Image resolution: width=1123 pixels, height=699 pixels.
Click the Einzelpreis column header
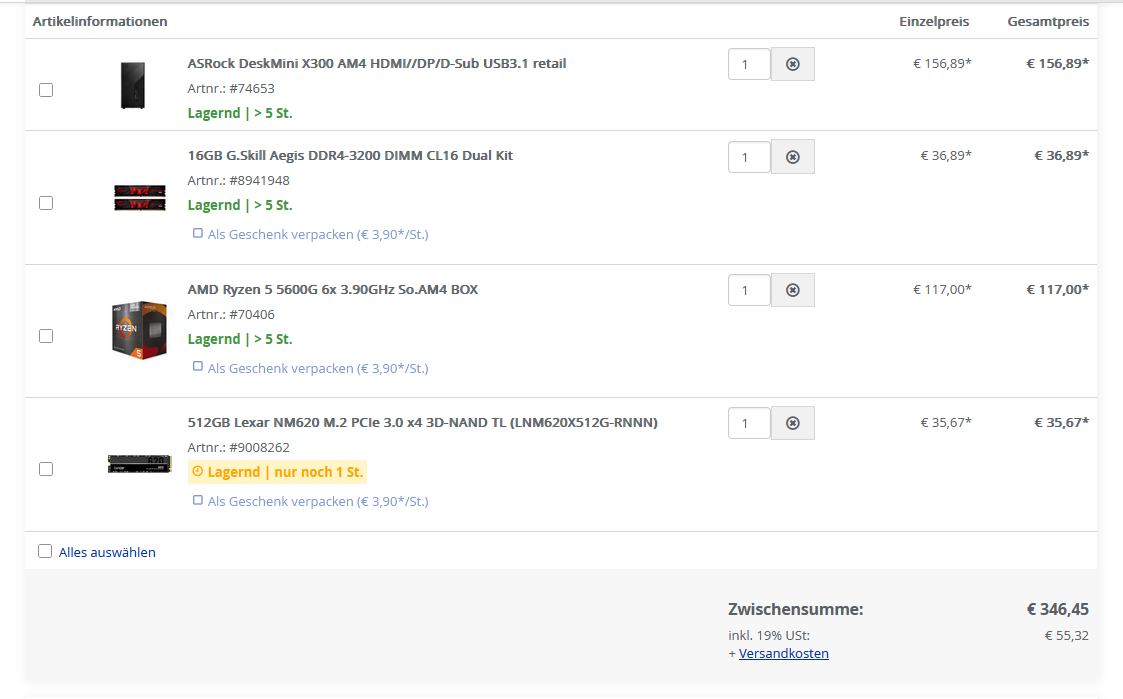tap(934, 21)
